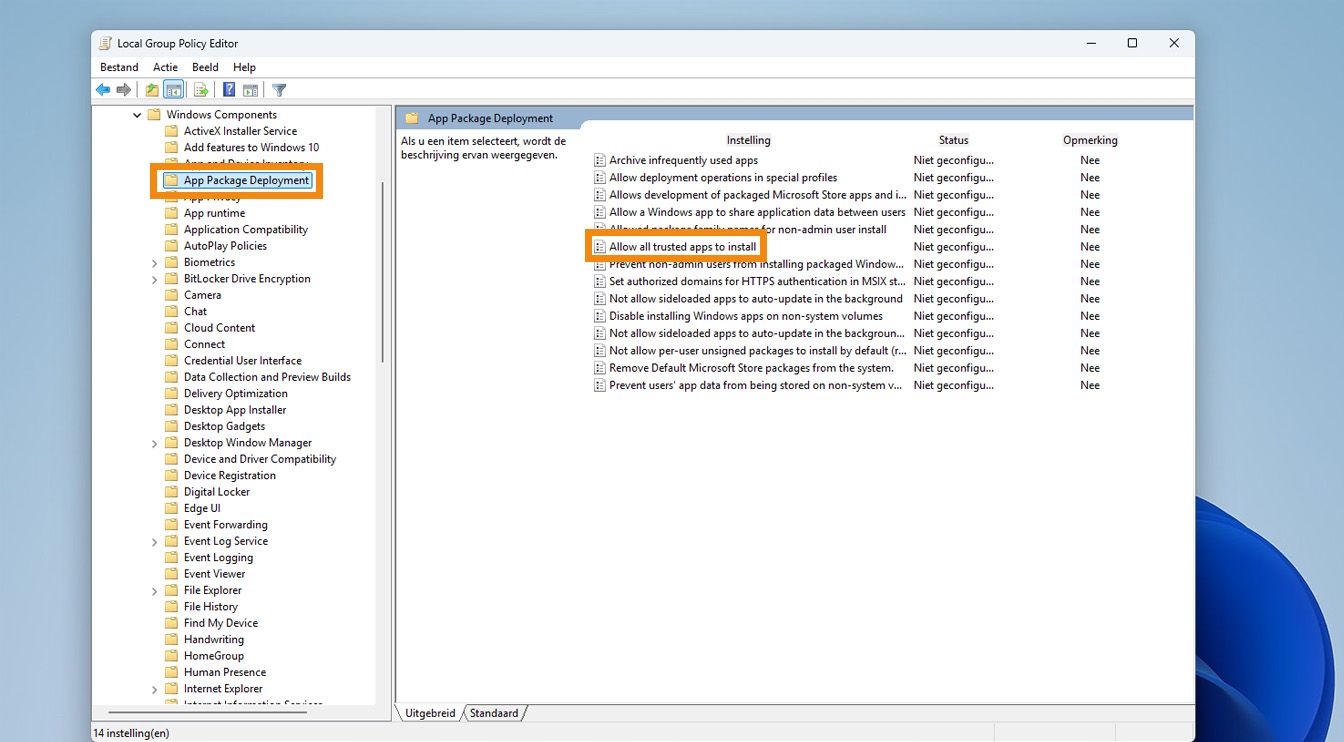Click the Niet geconfigureerd status for Archive infrequently used apps
This screenshot has width=1344, height=742.
tap(954, 160)
